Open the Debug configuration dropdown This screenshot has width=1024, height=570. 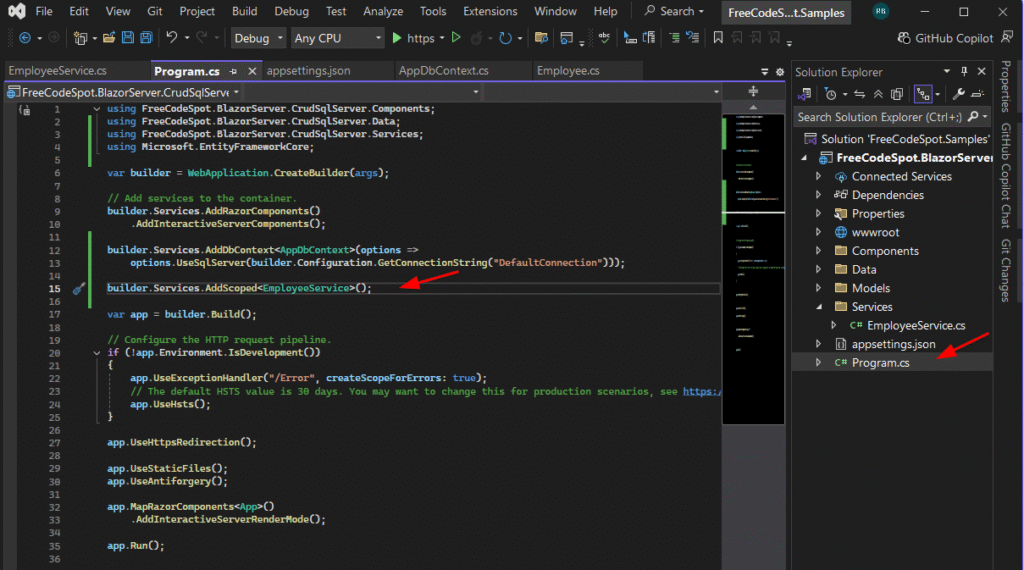258,38
